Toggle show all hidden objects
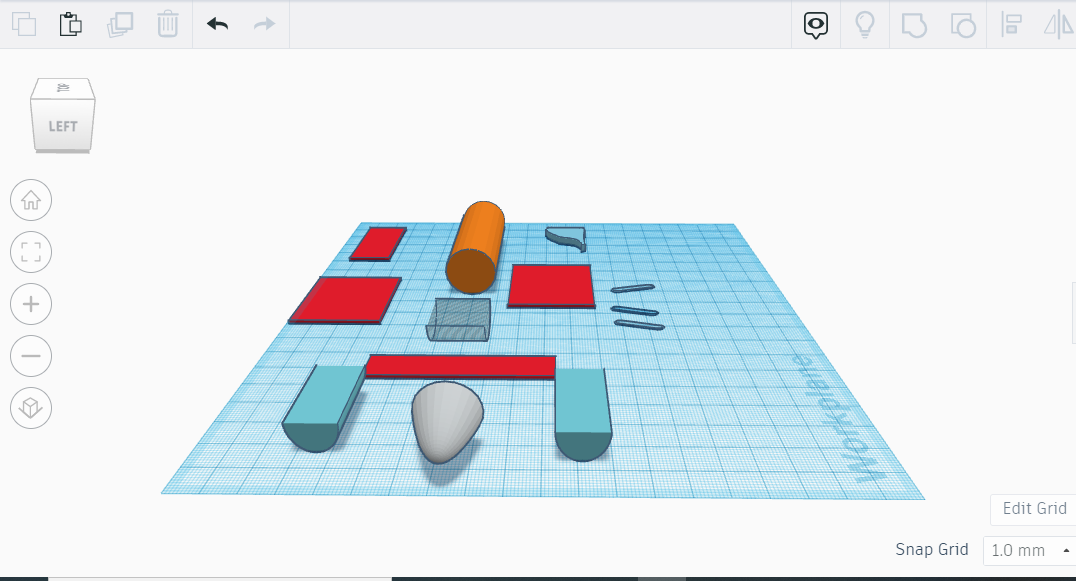The width and height of the screenshot is (1076, 581). 815,24
